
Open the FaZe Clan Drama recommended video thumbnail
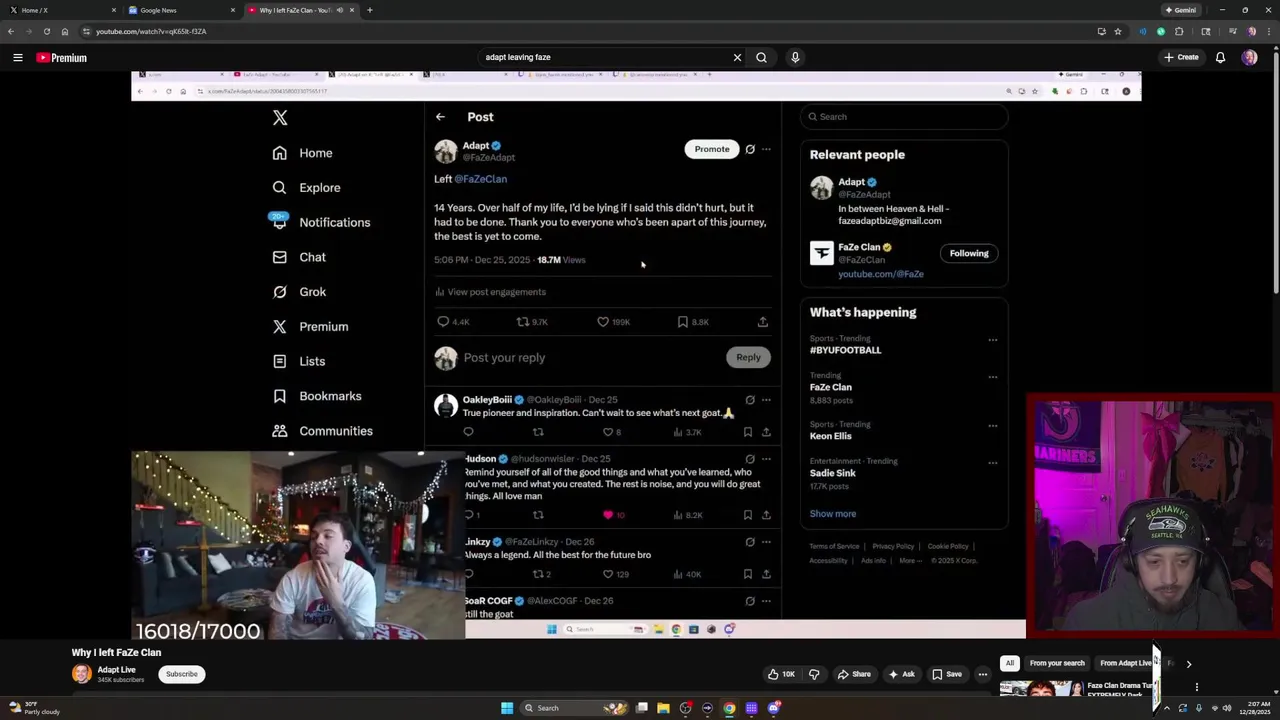pos(1041,689)
